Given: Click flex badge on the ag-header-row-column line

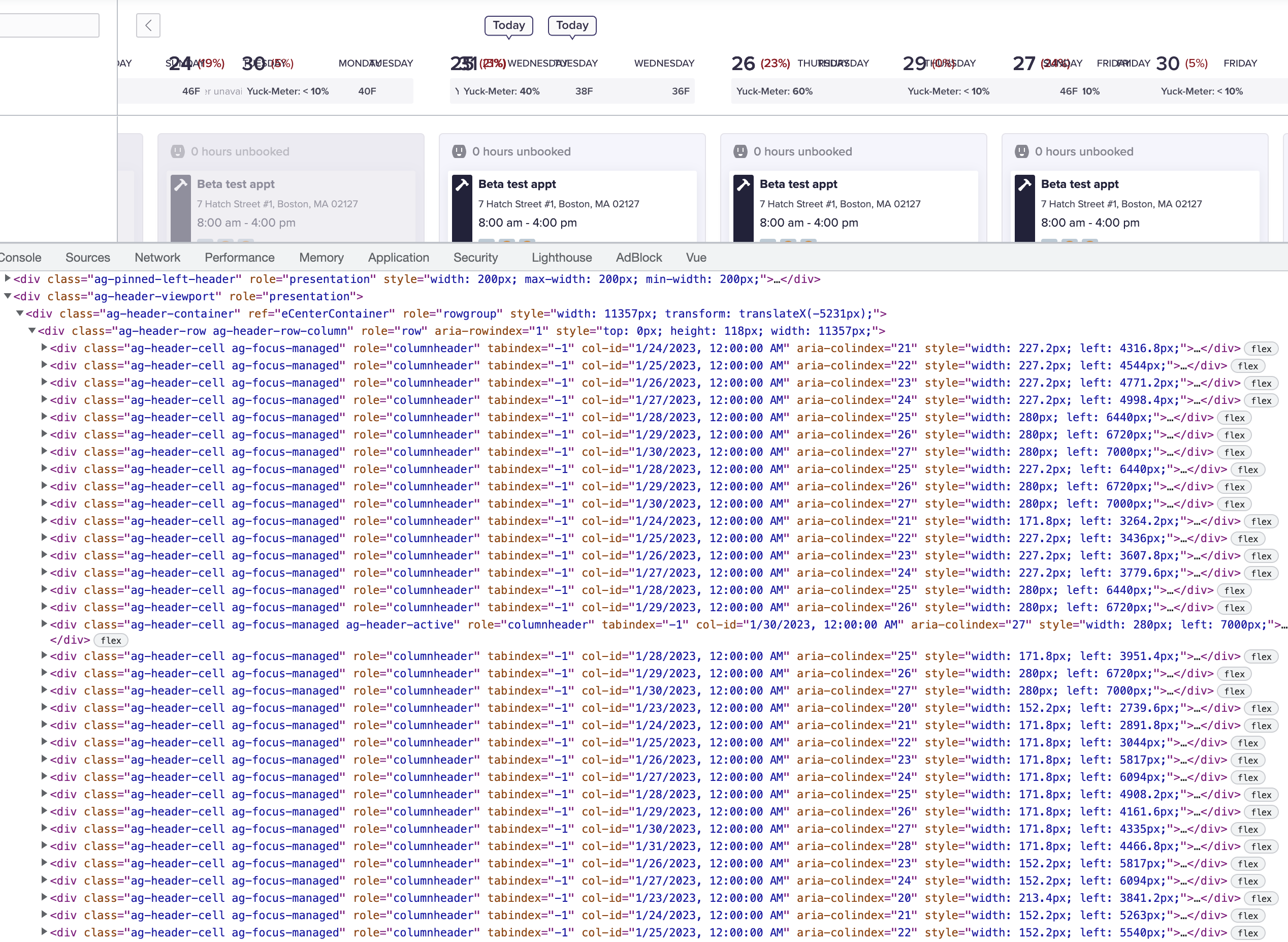Looking at the screenshot, I should 1261,349.
